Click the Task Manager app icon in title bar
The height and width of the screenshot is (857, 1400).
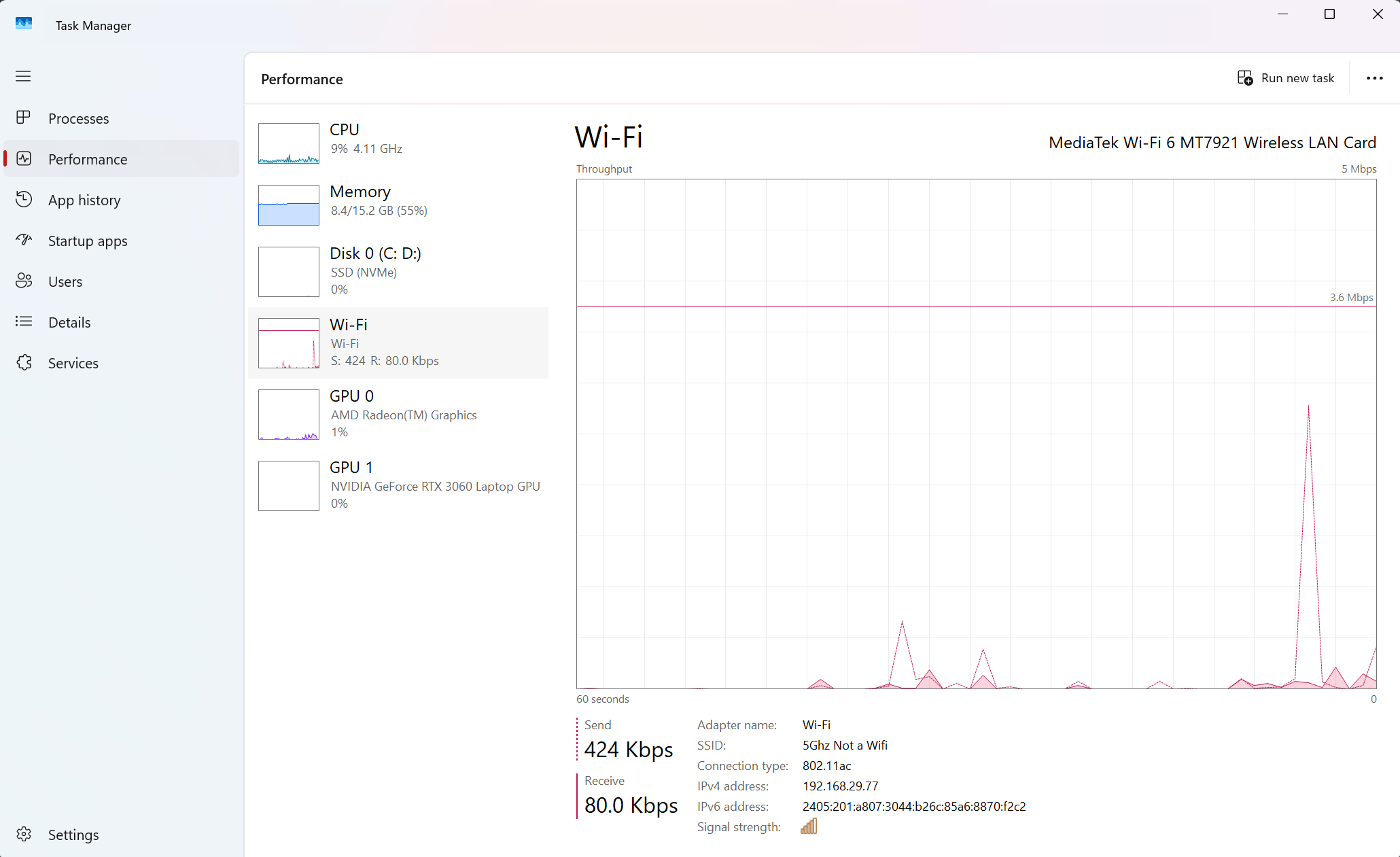click(24, 24)
